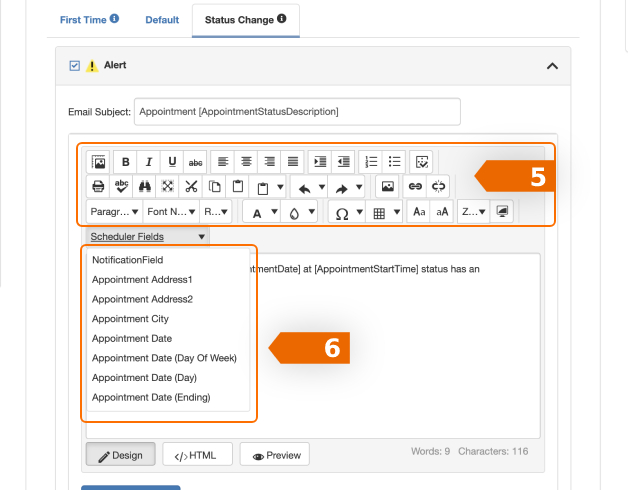Viewport: 628px width, 490px height.
Task: Collapse the Alert section chevron
Action: tap(551, 66)
